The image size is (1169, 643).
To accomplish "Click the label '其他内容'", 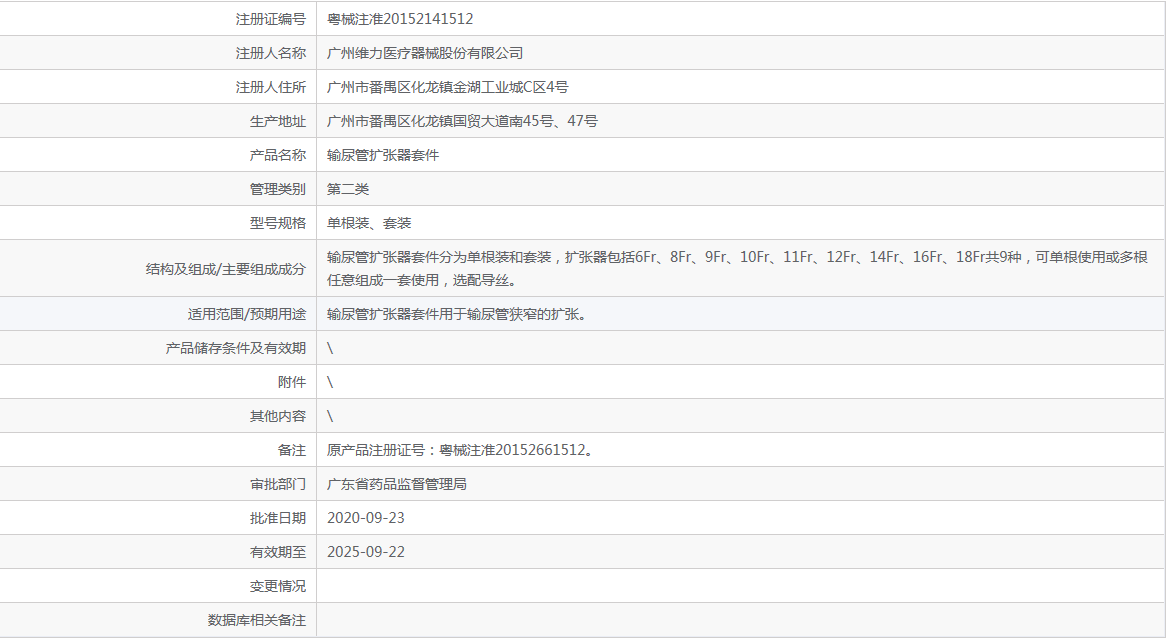I will coord(277,416).
